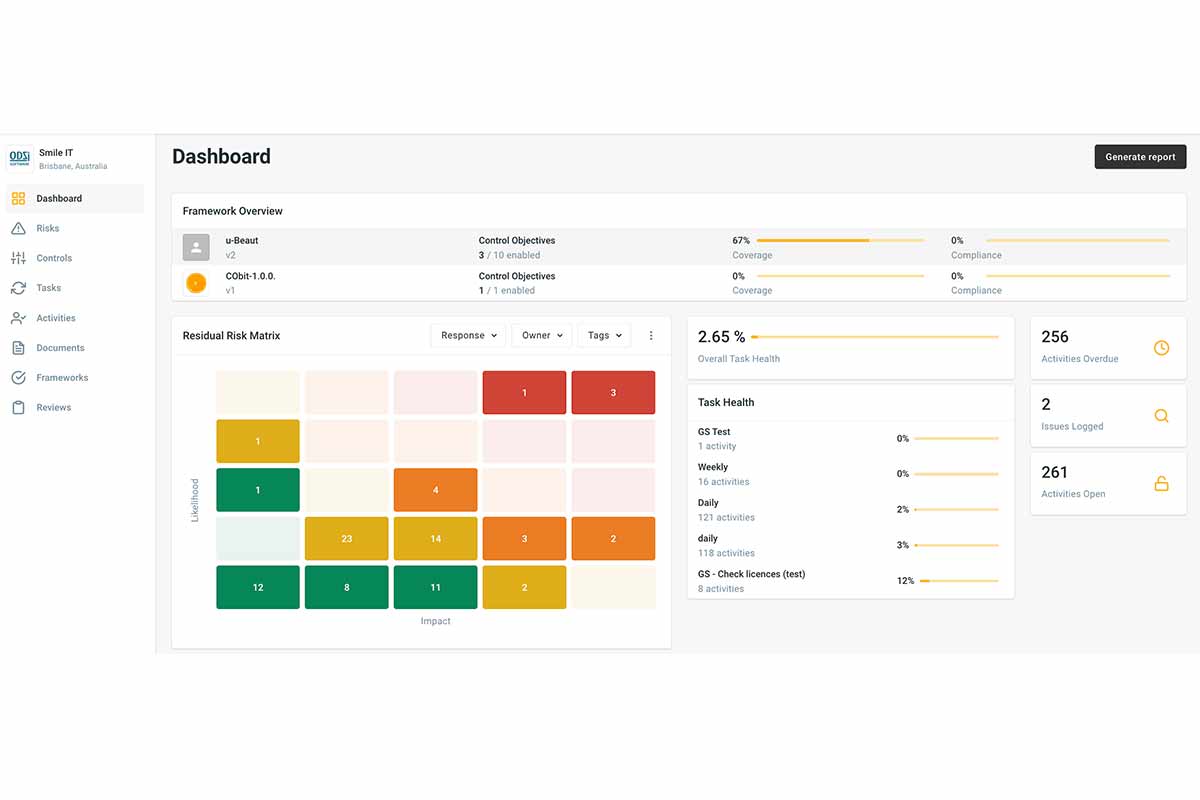
Task: Click the Activities person-check icon
Action: pyautogui.click(x=18, y=318)
